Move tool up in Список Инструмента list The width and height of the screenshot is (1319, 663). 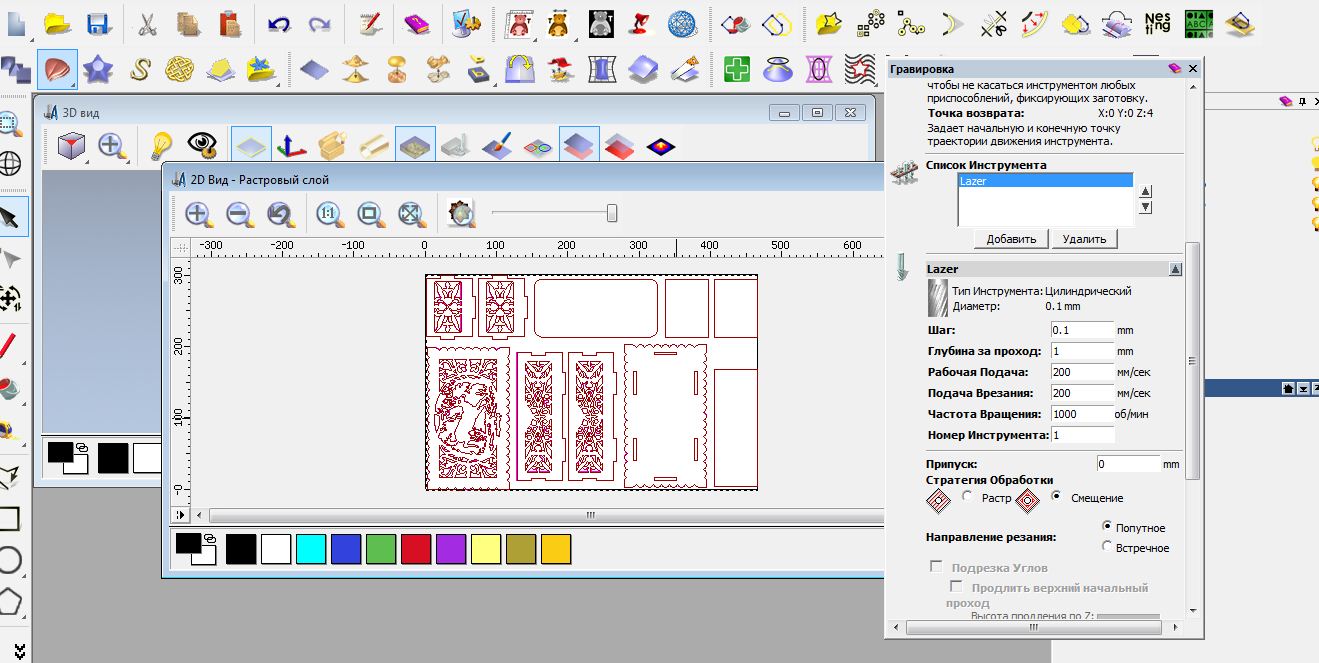[x=1146, y=192]
